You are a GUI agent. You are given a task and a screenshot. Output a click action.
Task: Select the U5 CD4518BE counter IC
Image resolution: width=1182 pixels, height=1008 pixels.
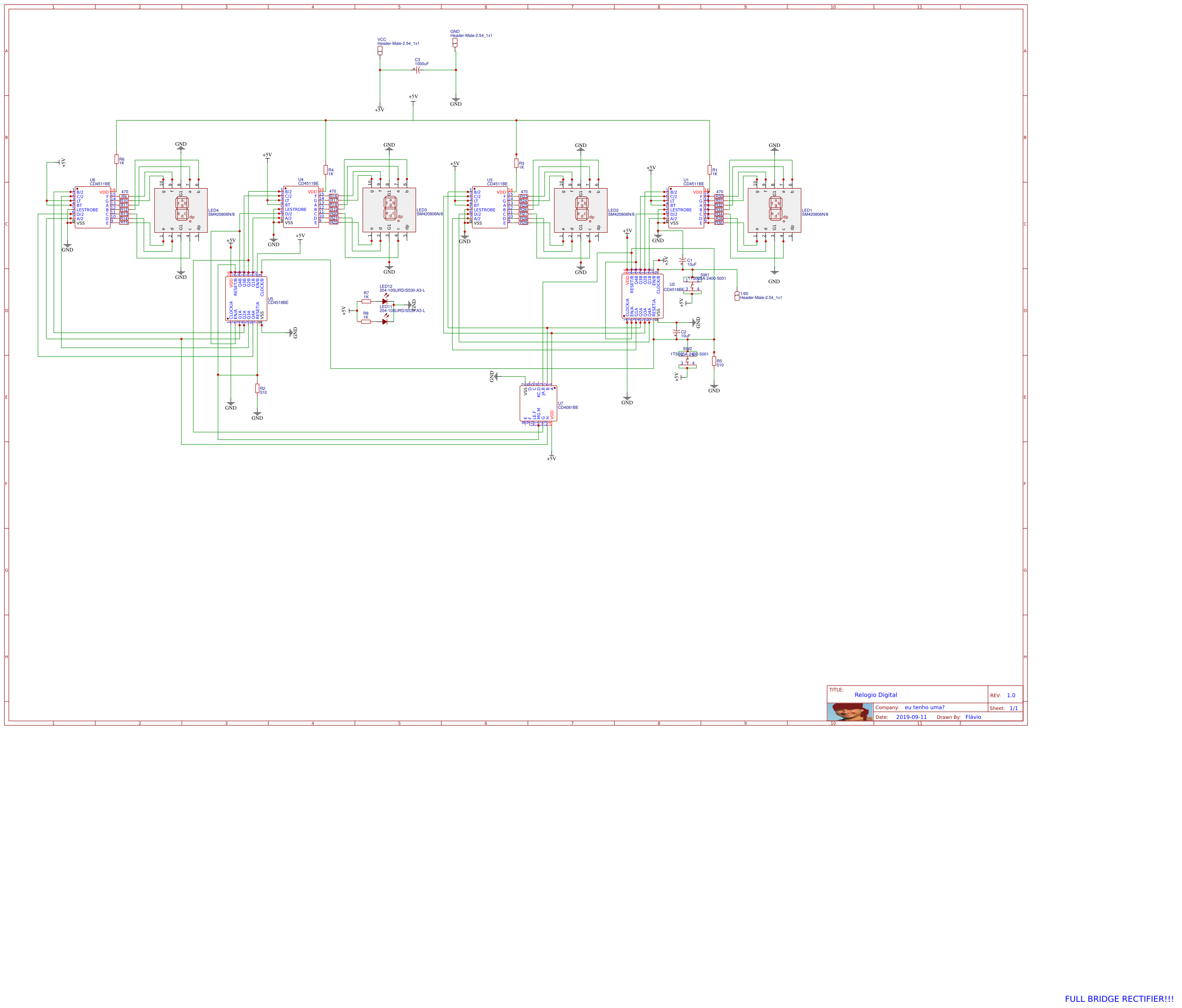246,298
